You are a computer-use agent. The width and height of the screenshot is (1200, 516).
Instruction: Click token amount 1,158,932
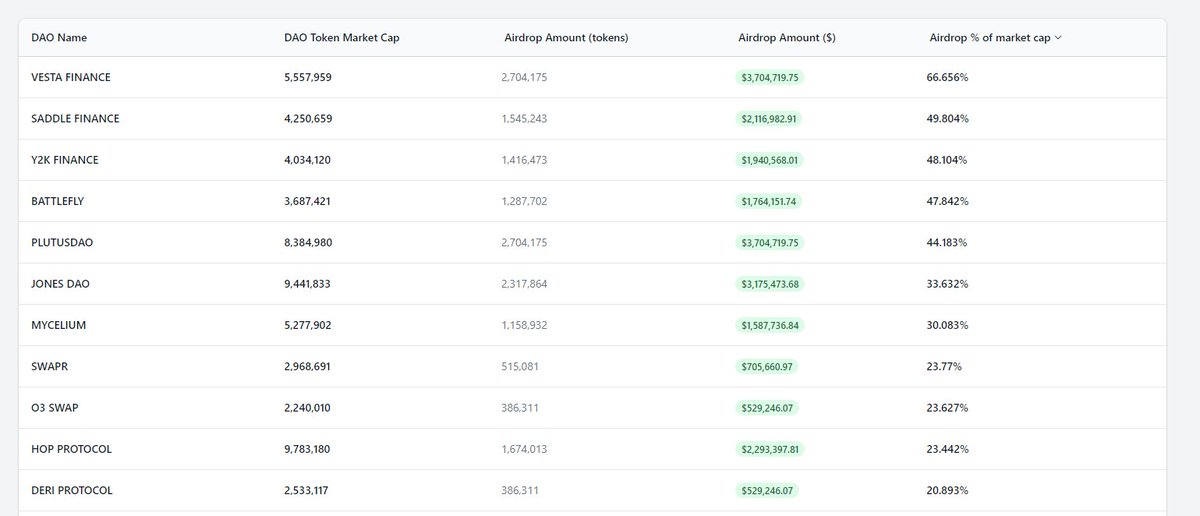pyautogui.click(x=524, y=326)
